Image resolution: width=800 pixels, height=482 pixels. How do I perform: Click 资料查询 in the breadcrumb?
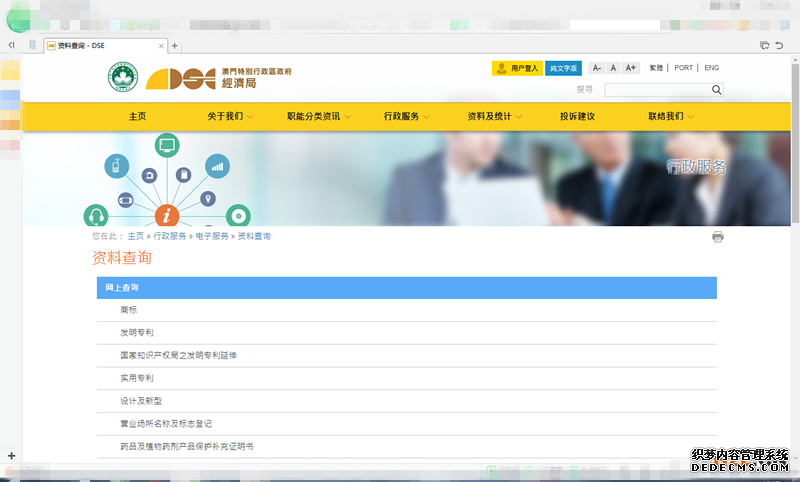click(254, 236)
